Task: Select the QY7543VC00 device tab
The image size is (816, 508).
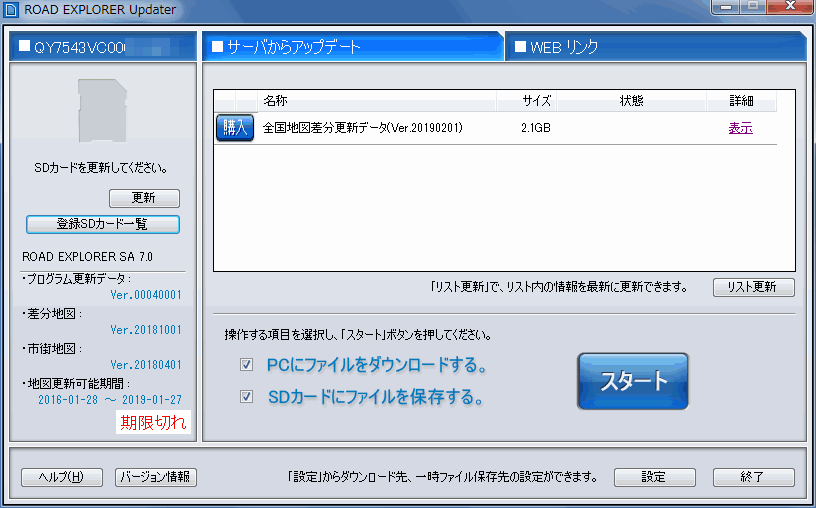Action: tap(103, 47)
